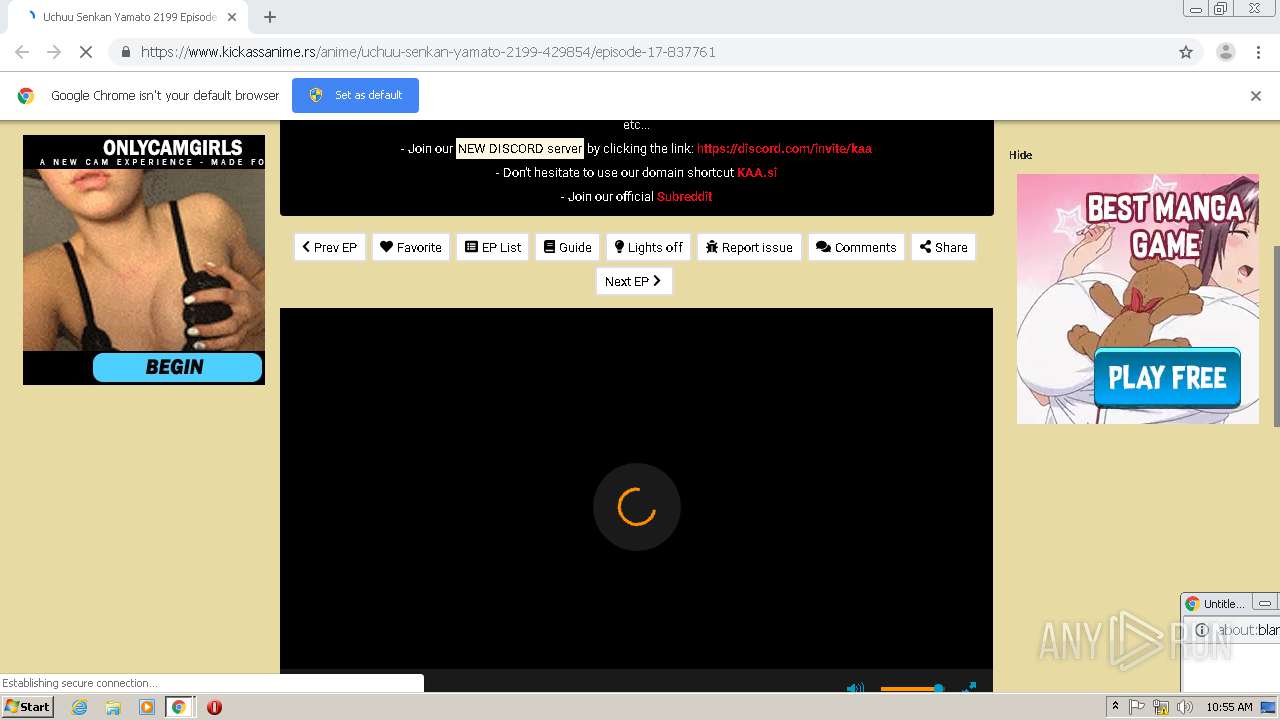Report issue with the video
Screen dimensions: 1280x720
pyautogui.click(x=749, y=247)
